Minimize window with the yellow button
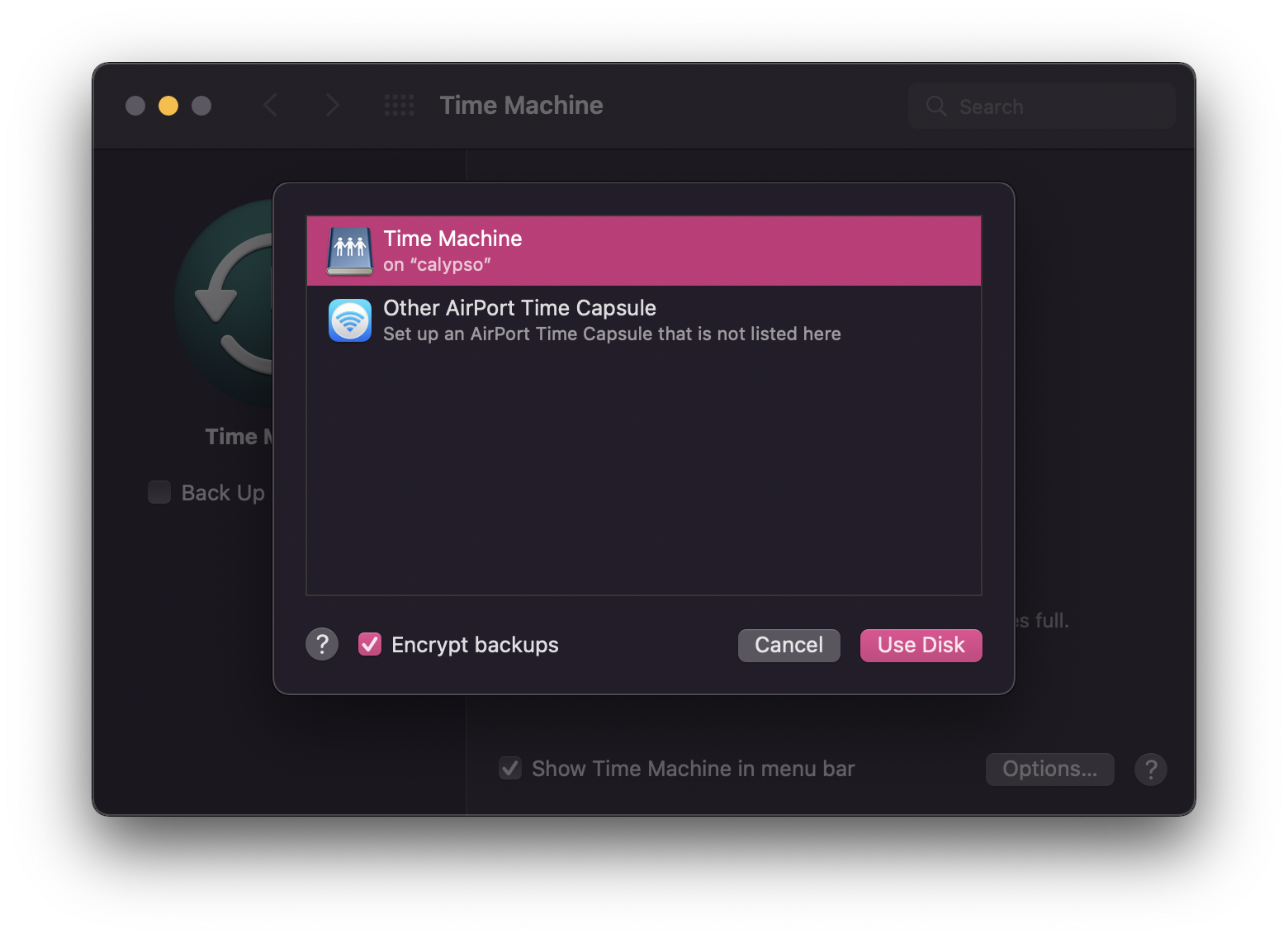The height and width of the screenshot is (938, 1288). click(168, 106)
